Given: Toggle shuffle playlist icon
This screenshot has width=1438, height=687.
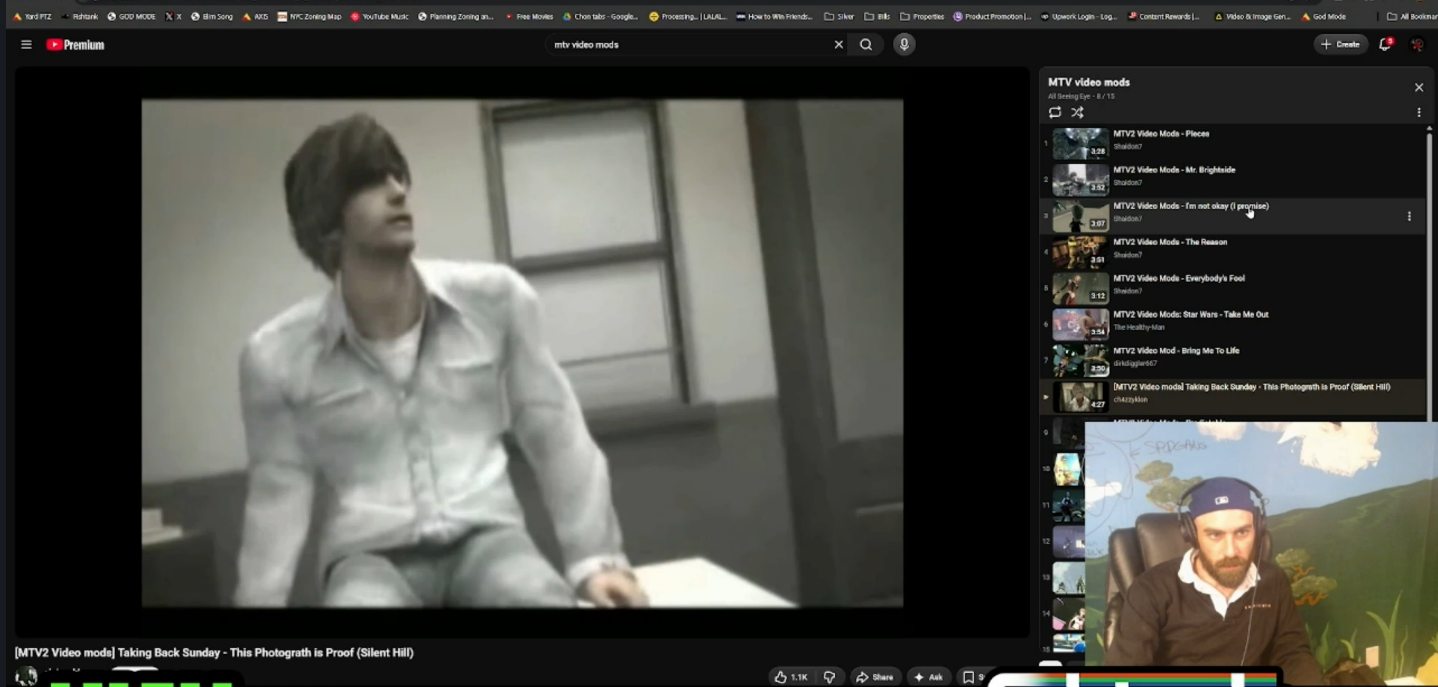Looking at the screenshot, I should coord(1077,112).
